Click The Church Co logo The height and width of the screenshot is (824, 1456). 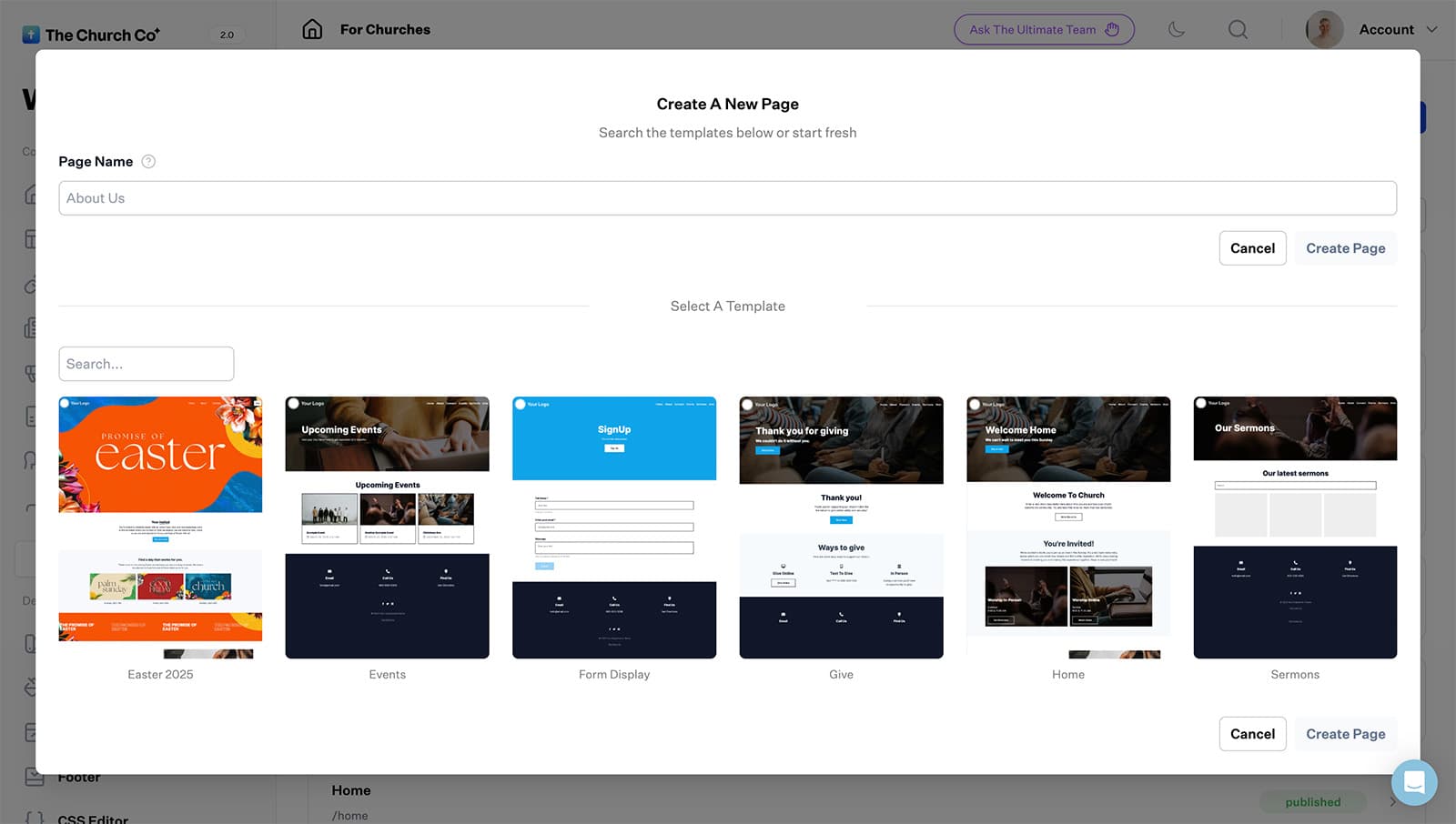(91, 35)
